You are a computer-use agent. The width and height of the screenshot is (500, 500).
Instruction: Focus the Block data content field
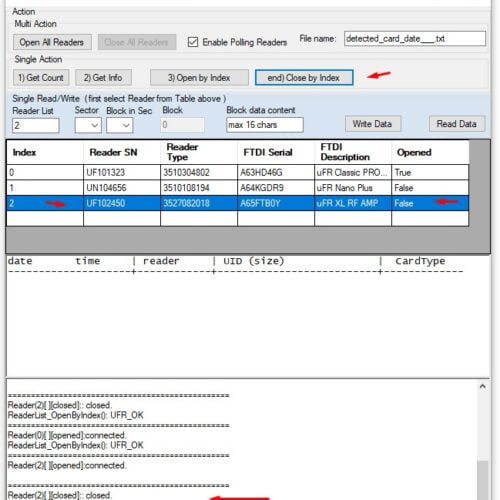[x=265, y=125]
